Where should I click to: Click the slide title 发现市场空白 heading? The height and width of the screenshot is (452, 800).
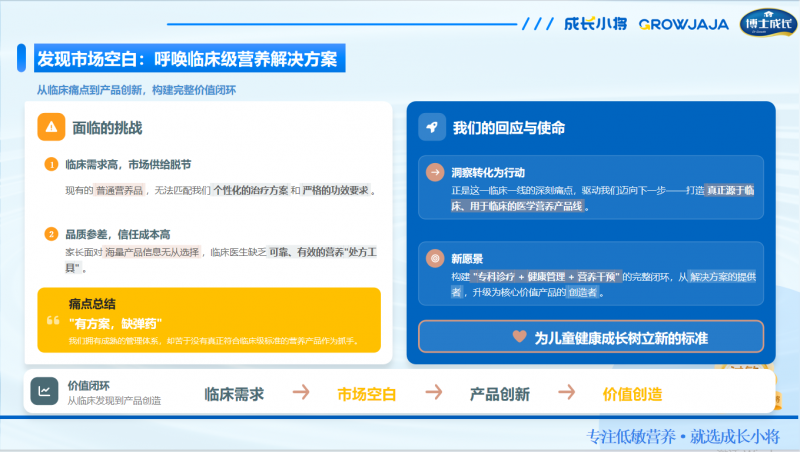coord(187,58)
